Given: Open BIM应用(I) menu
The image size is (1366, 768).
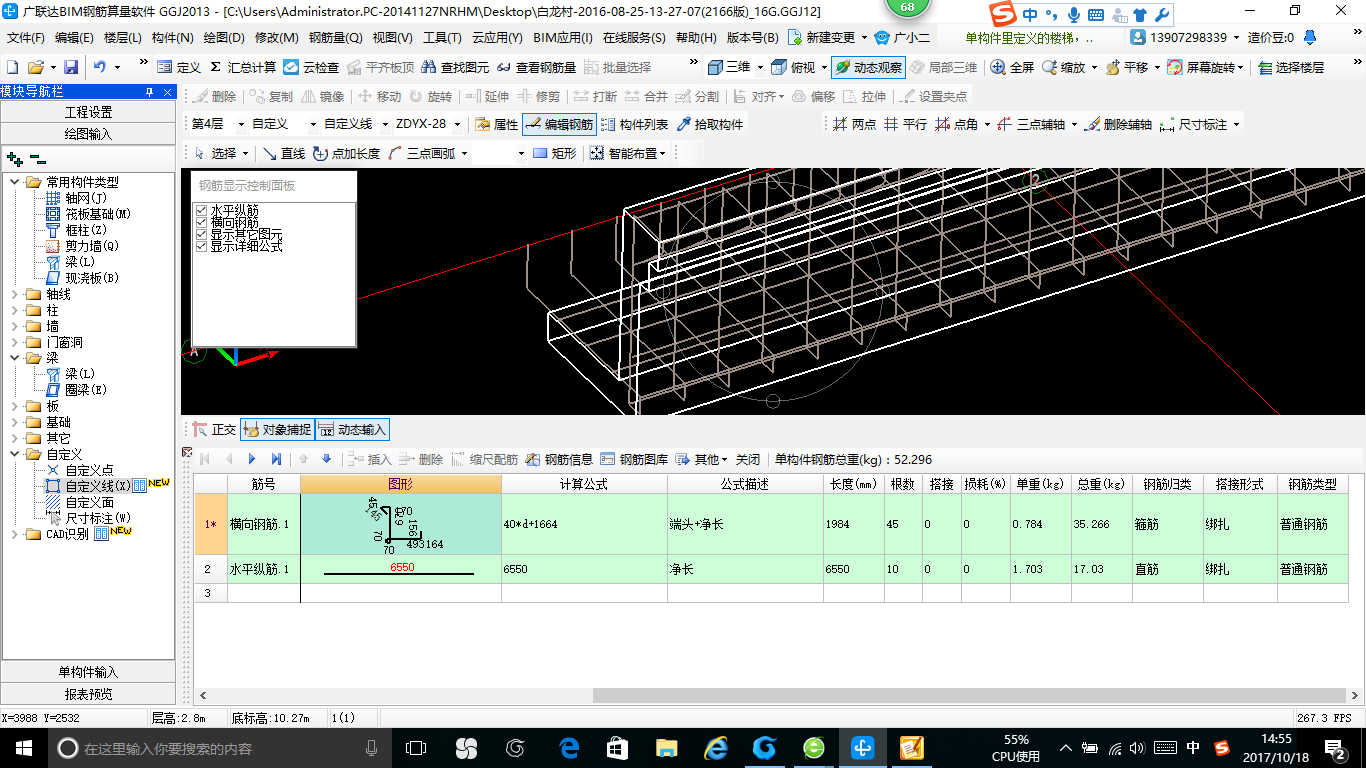Looking at the screenshot, I should (x=563, y=38).
